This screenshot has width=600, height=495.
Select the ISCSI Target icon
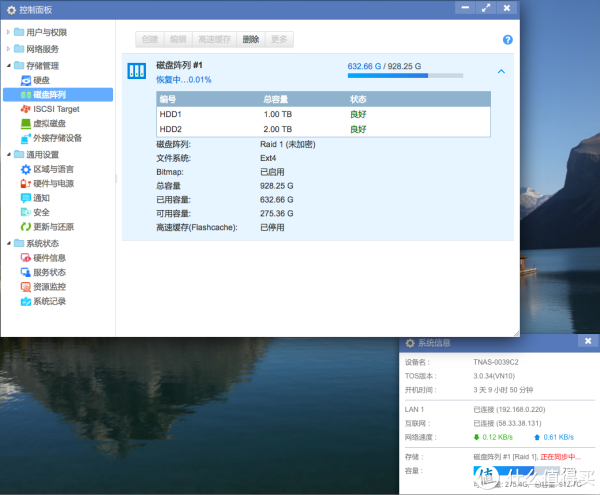[26, 108]
